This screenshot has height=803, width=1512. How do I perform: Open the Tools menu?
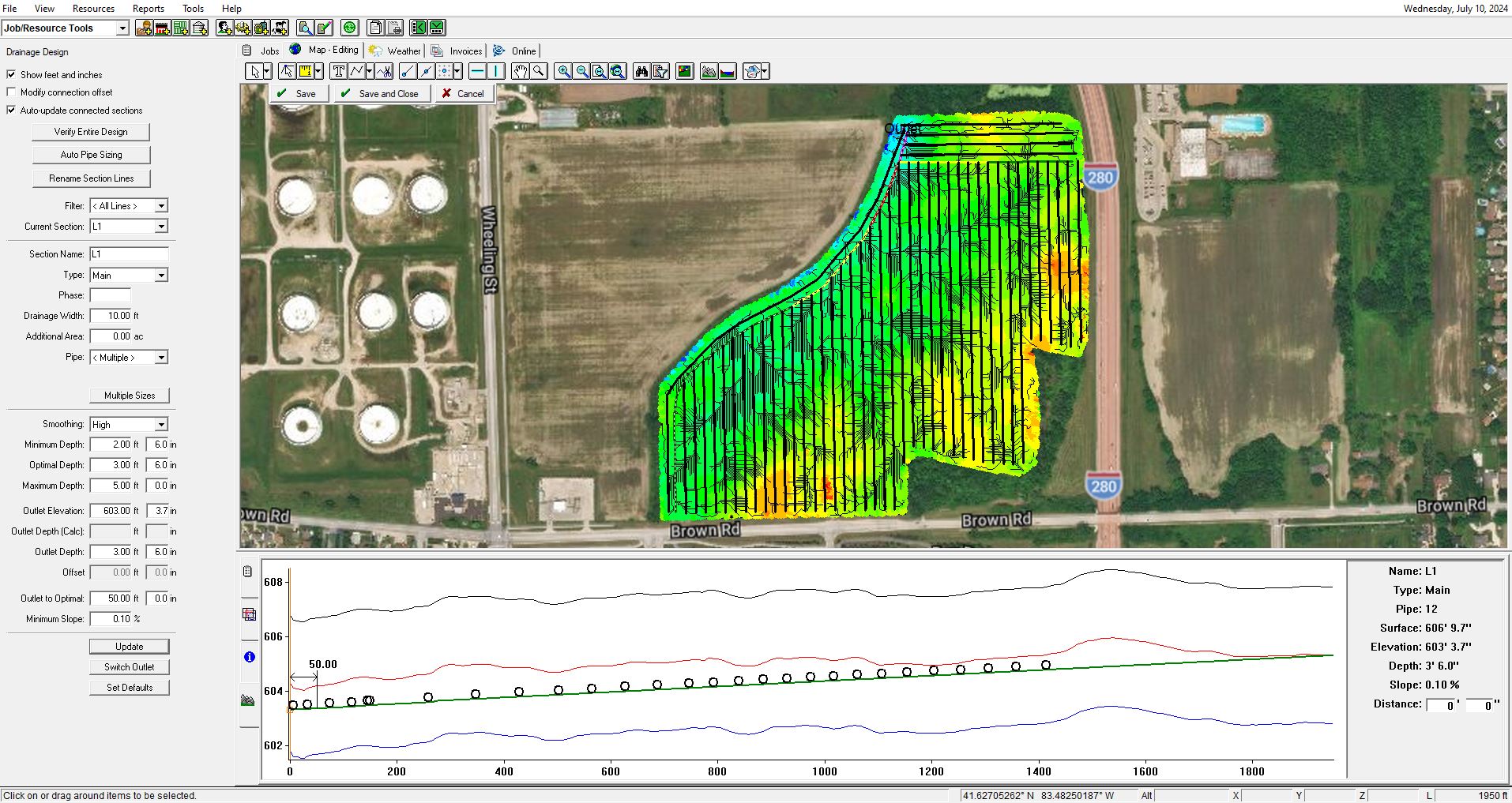(193, 9)
